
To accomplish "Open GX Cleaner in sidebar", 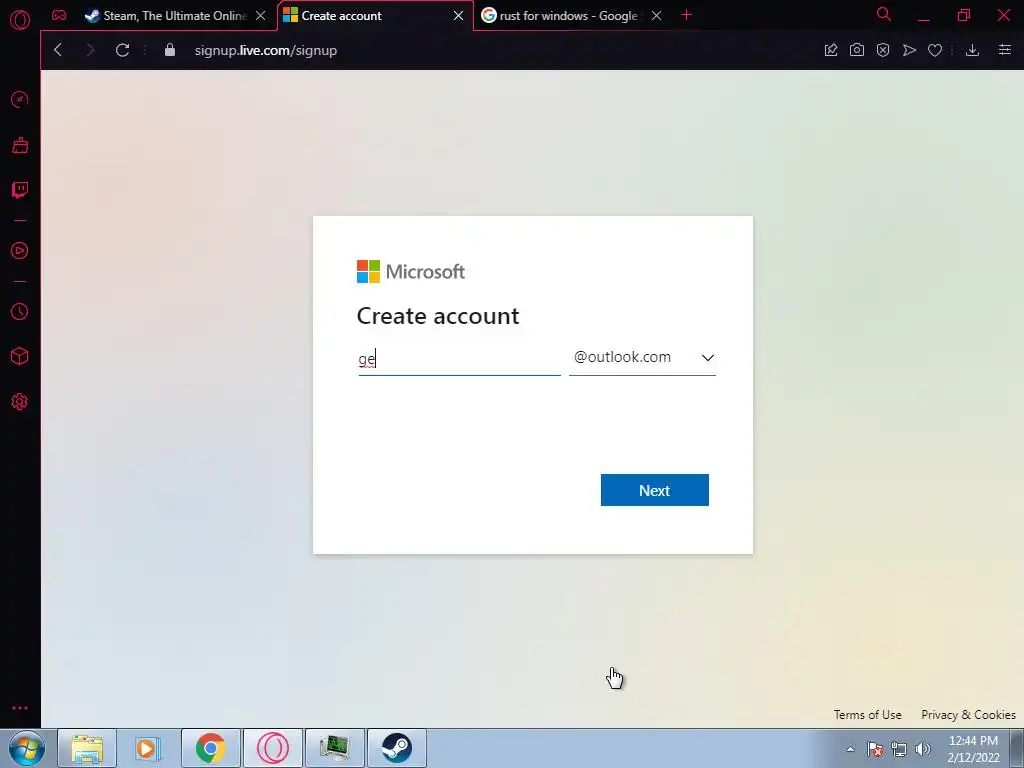I will pos(20,145).
